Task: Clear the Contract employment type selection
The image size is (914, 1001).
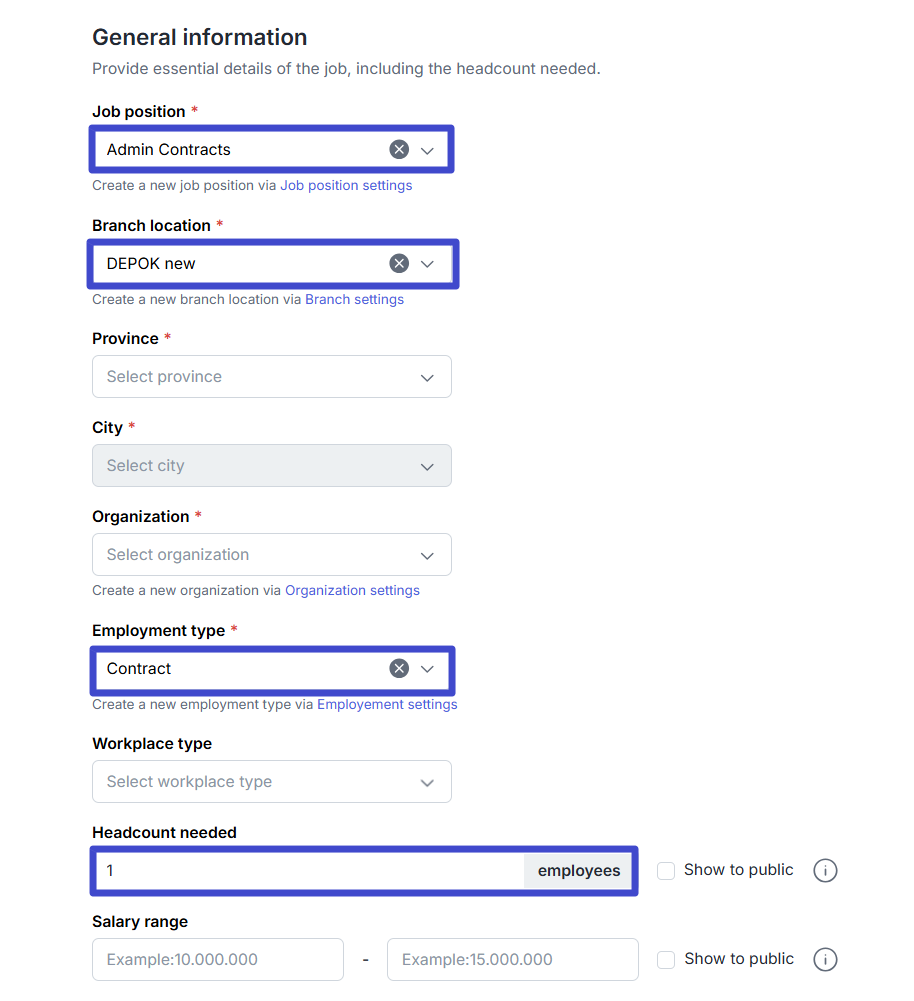Action: tap(399, 669)
